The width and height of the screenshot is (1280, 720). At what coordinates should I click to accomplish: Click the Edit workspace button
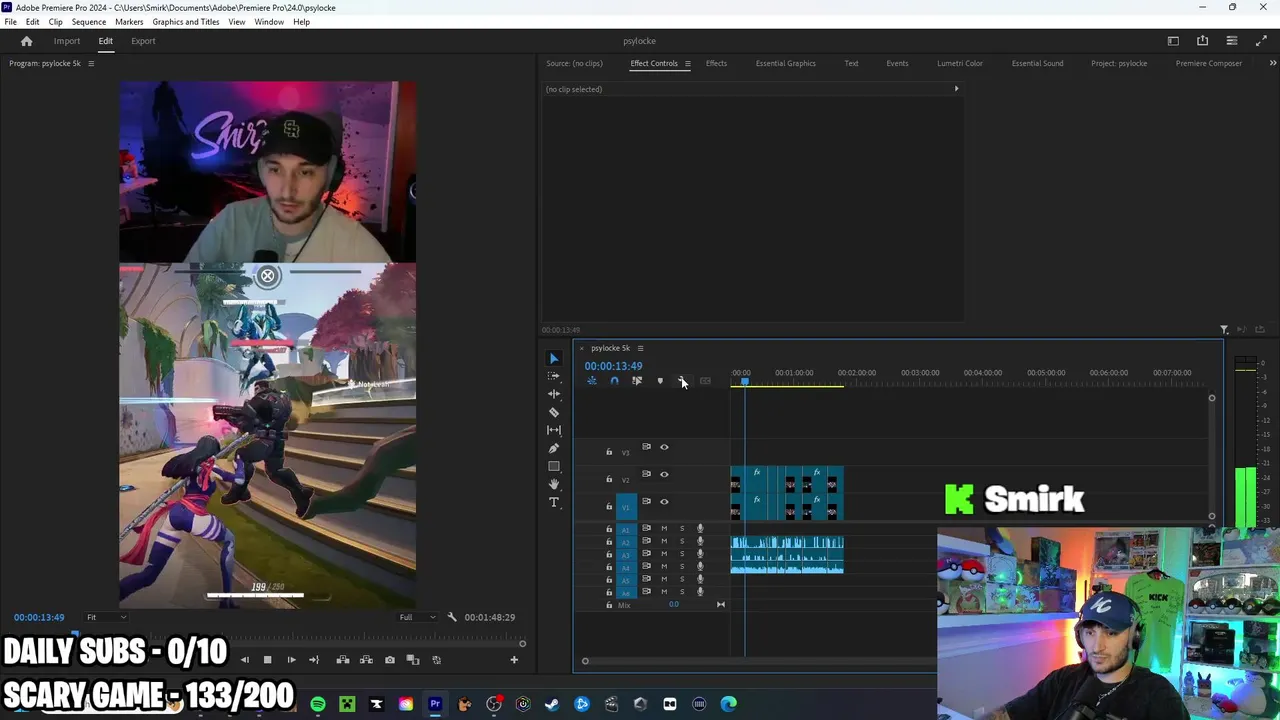coord(105,41)
